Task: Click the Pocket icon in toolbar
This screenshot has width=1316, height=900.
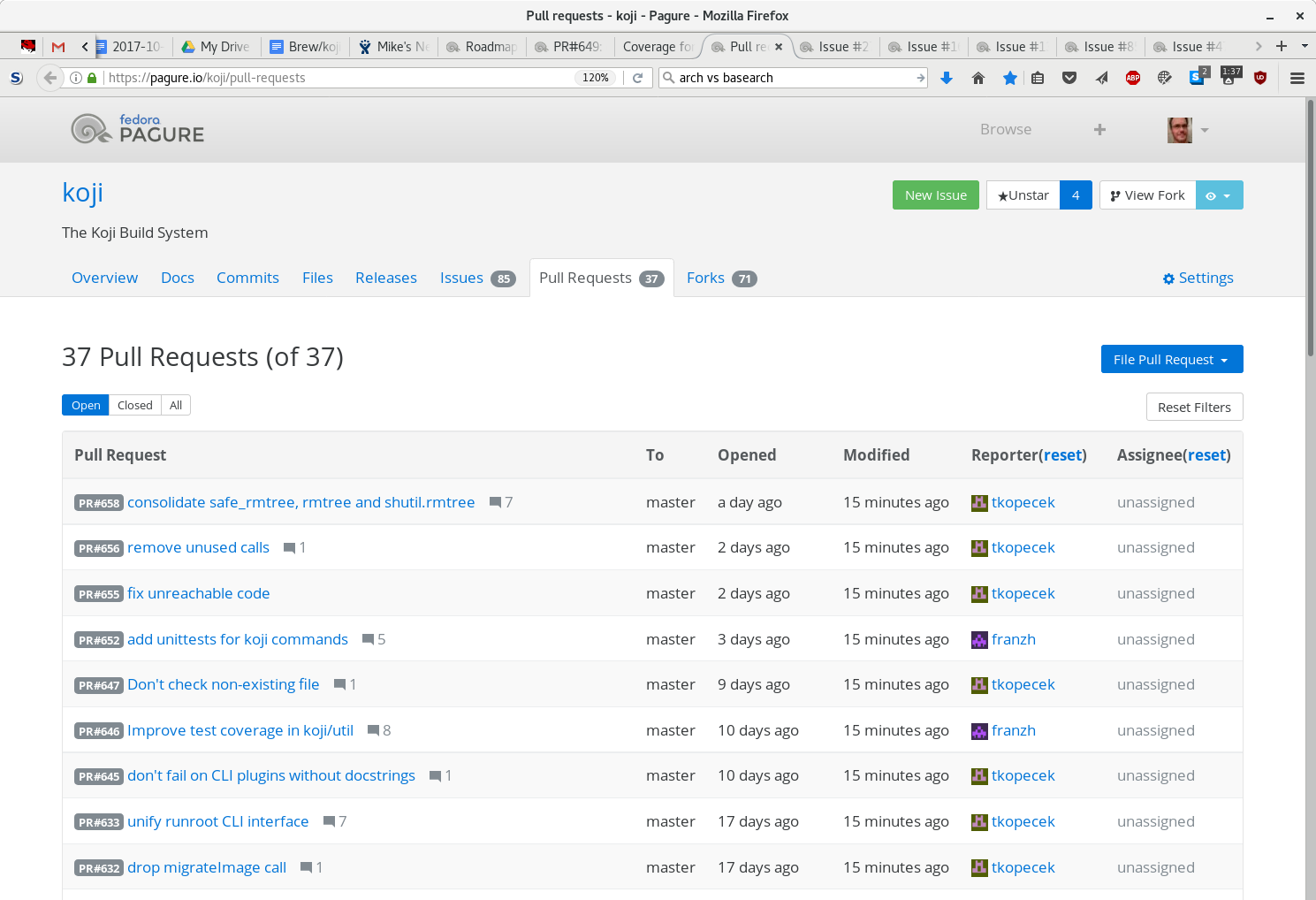Action: pyautogui.click(x=1069, y=78)
